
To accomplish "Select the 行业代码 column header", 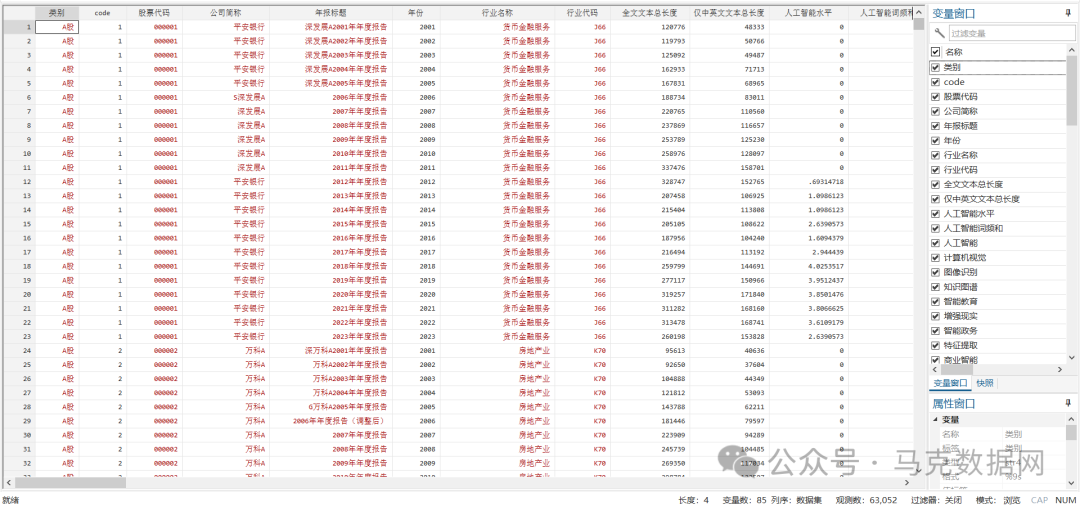I will pos(582,12).
